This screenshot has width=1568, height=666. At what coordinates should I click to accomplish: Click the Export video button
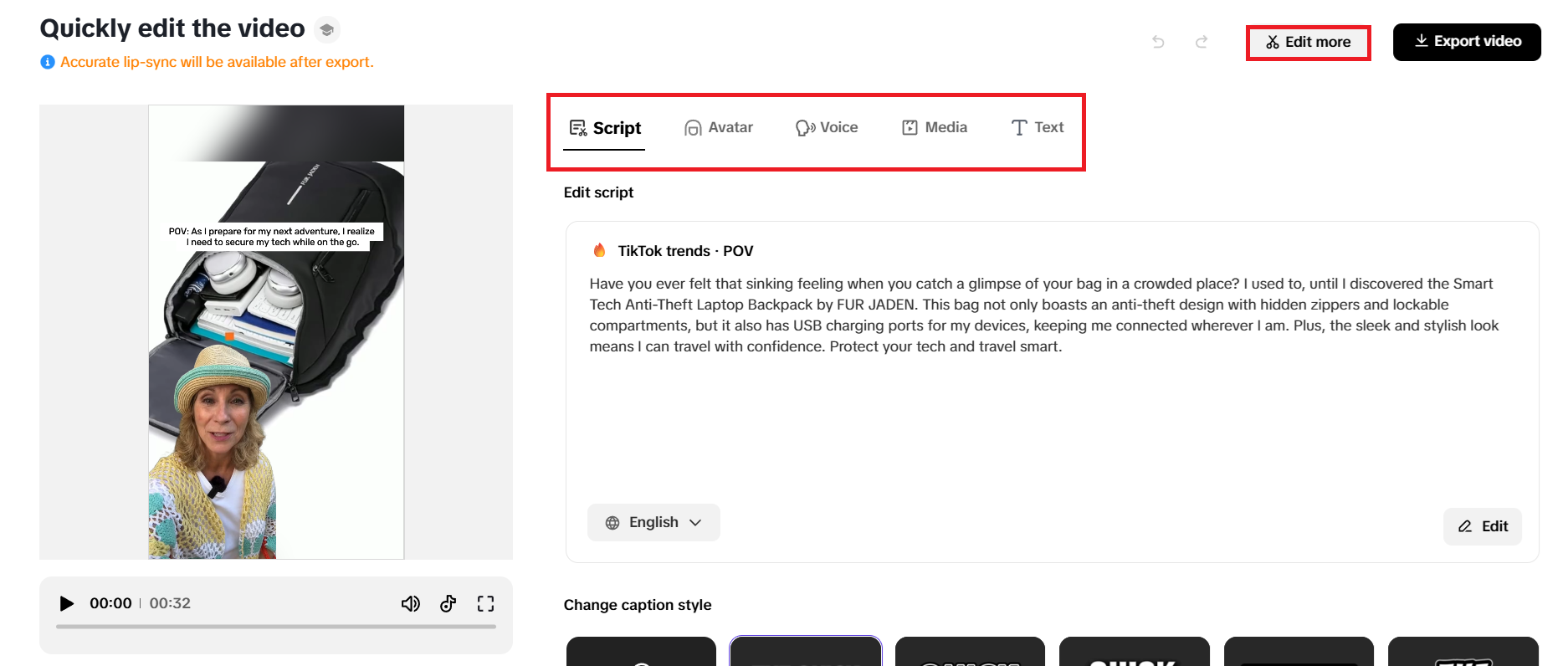pos(1467,42)
